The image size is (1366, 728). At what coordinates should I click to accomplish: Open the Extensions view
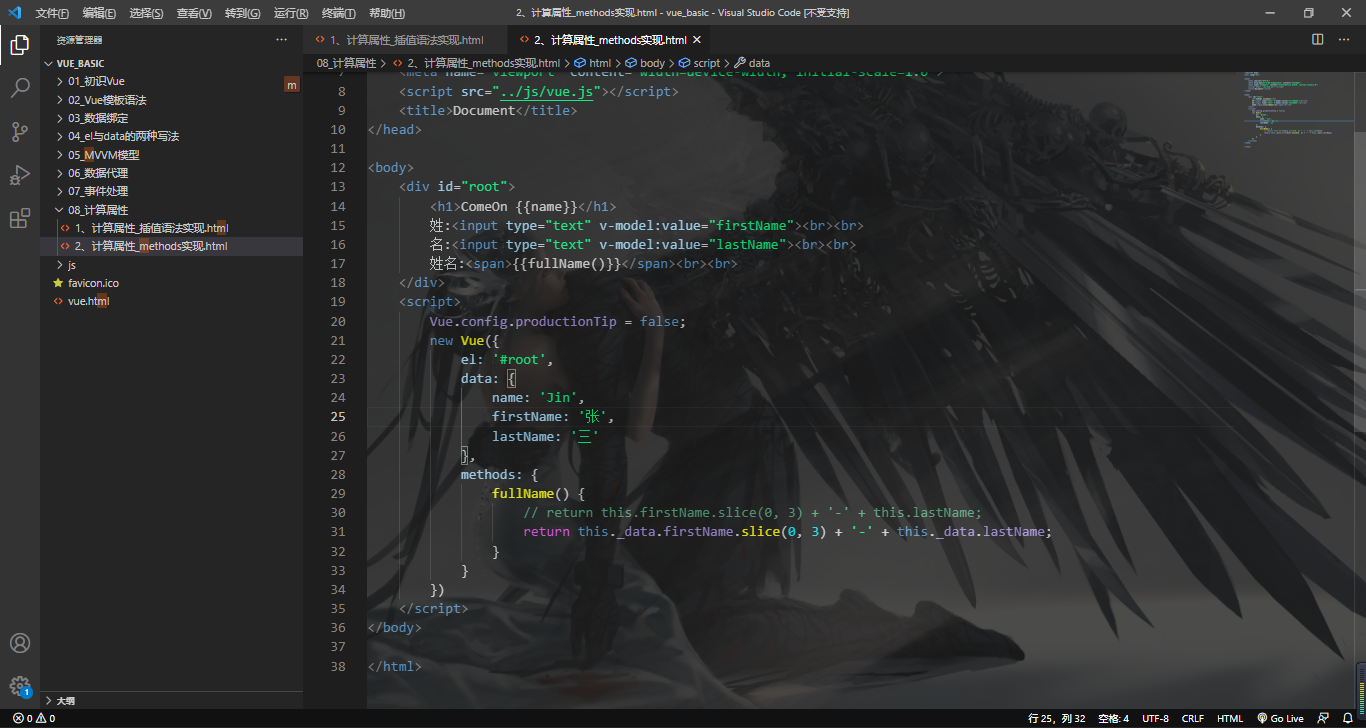pyautogui.click(x=20, y=218)
